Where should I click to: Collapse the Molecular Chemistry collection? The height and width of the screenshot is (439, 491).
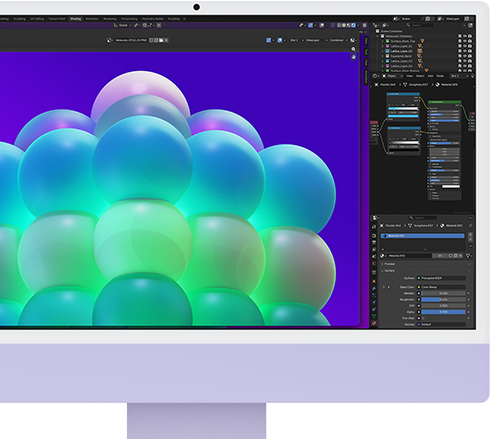(x=378, y=36)
